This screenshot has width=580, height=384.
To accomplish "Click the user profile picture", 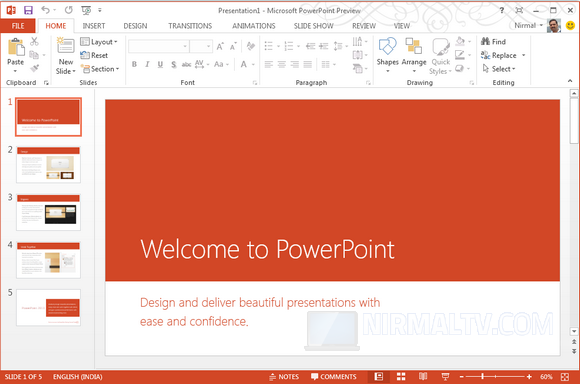I will point(554,26).
